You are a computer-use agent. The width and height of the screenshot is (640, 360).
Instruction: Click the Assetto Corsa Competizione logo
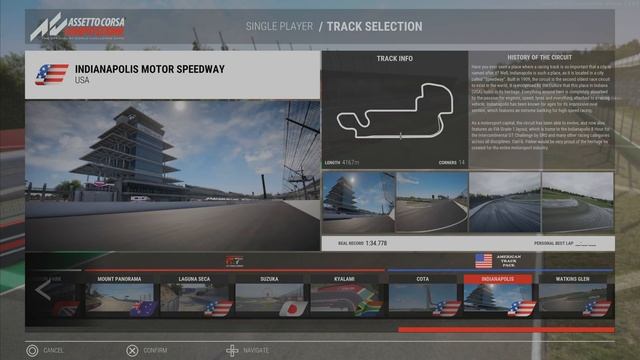(x=78, y=27)
